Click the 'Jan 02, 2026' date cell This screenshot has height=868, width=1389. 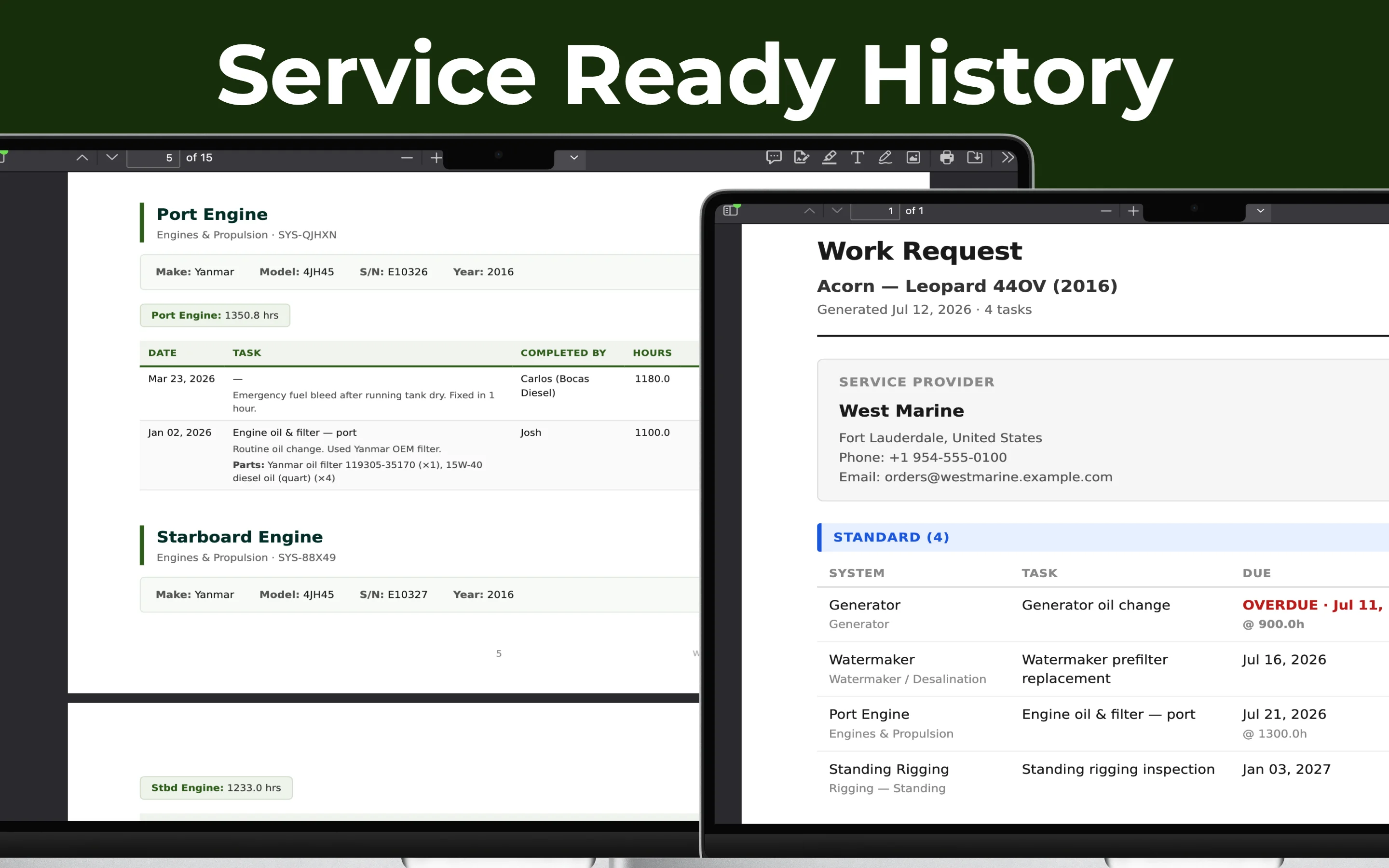(x=179, y=433)
